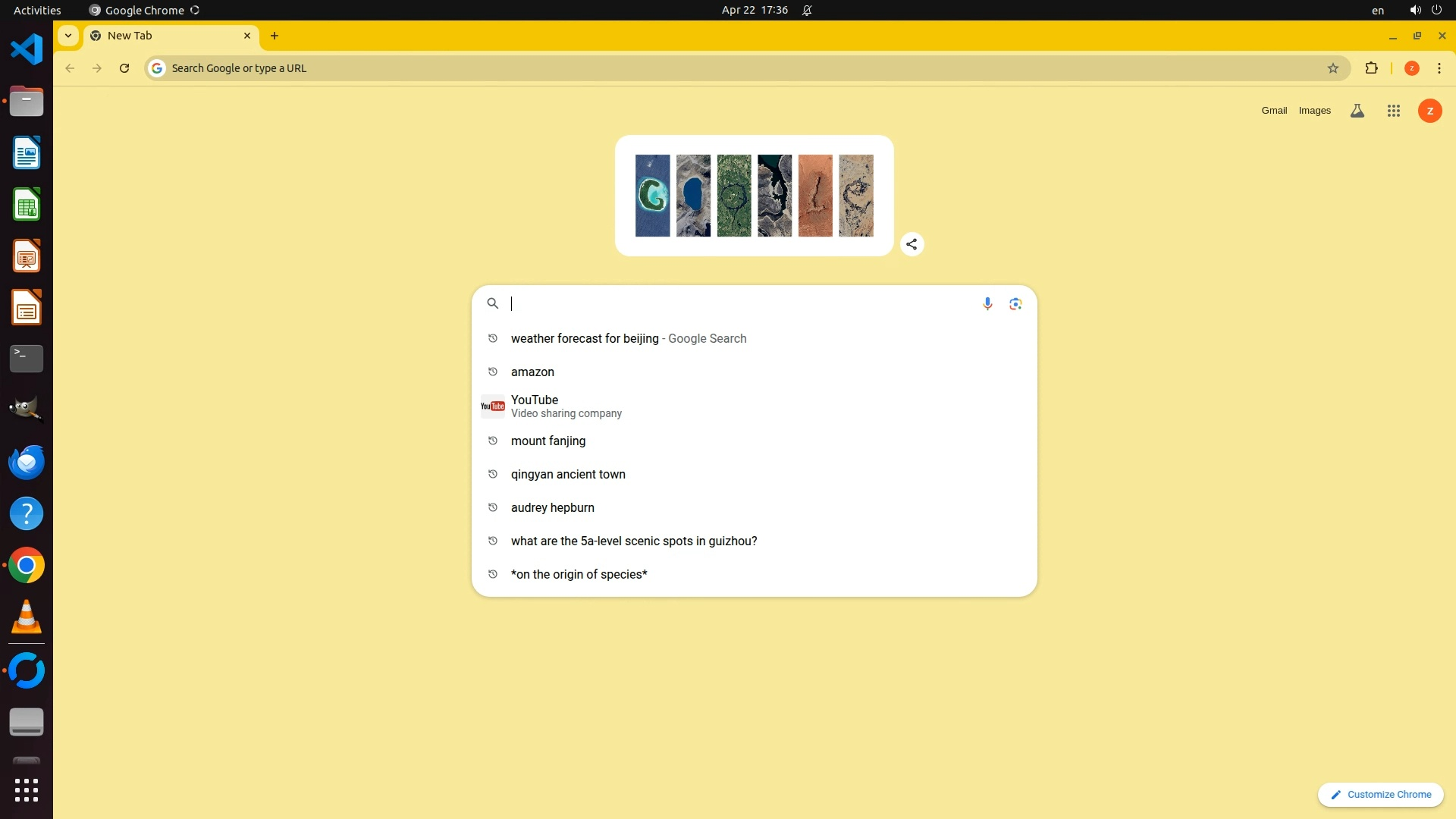Toggle the notifications bell in top bar
The height and width of the screenshot is (819, 1456).
click(x=807, y=10)
